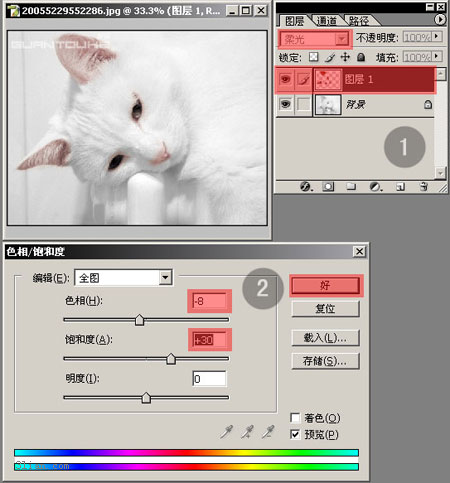Add a layer mask icon
Viewport: 450px width, 483px height.
[328, 186]
